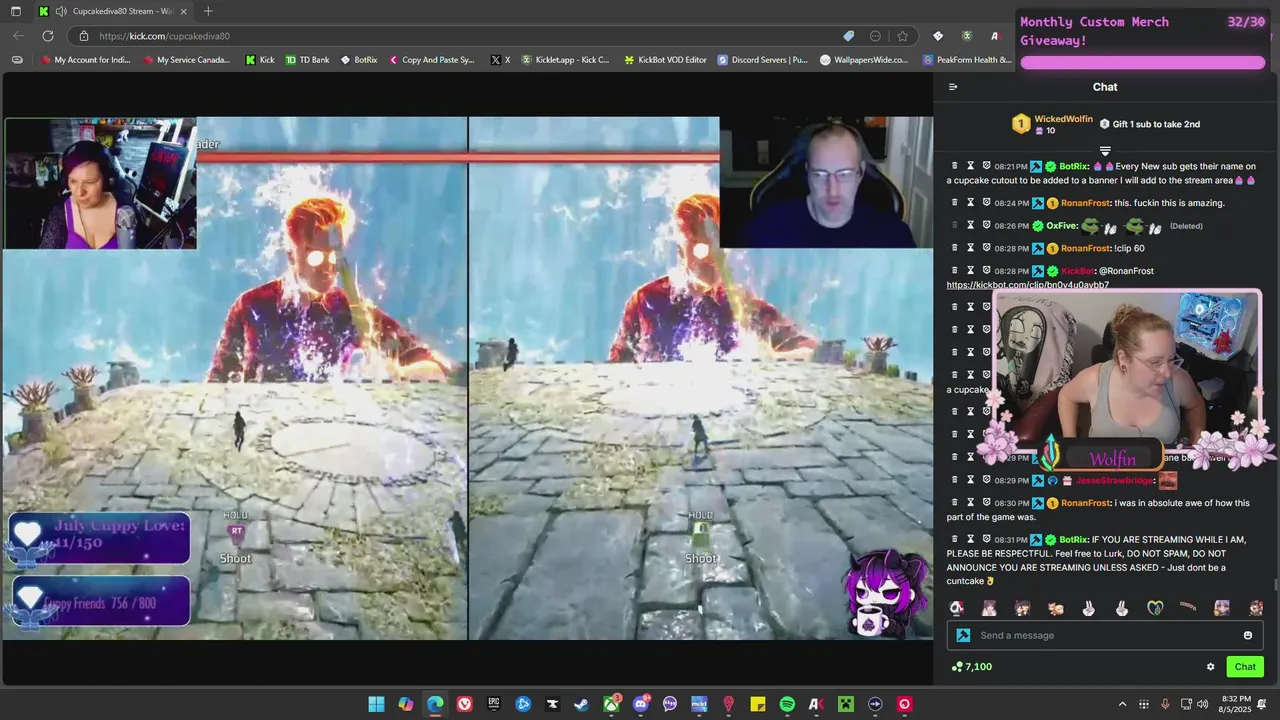Open the tab actions menu icon
The width and height of the screenshot is (1280, 720).
tap(15, 11)
